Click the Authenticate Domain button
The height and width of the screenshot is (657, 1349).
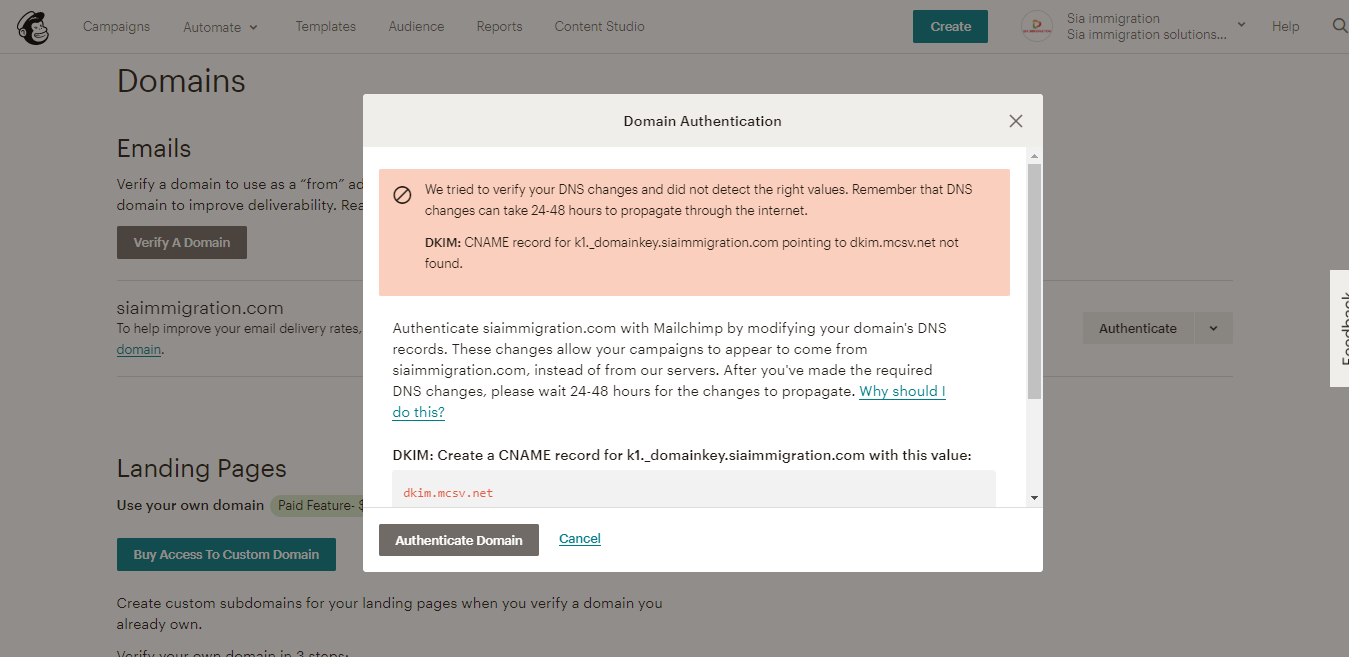click(x=459, y=540)
